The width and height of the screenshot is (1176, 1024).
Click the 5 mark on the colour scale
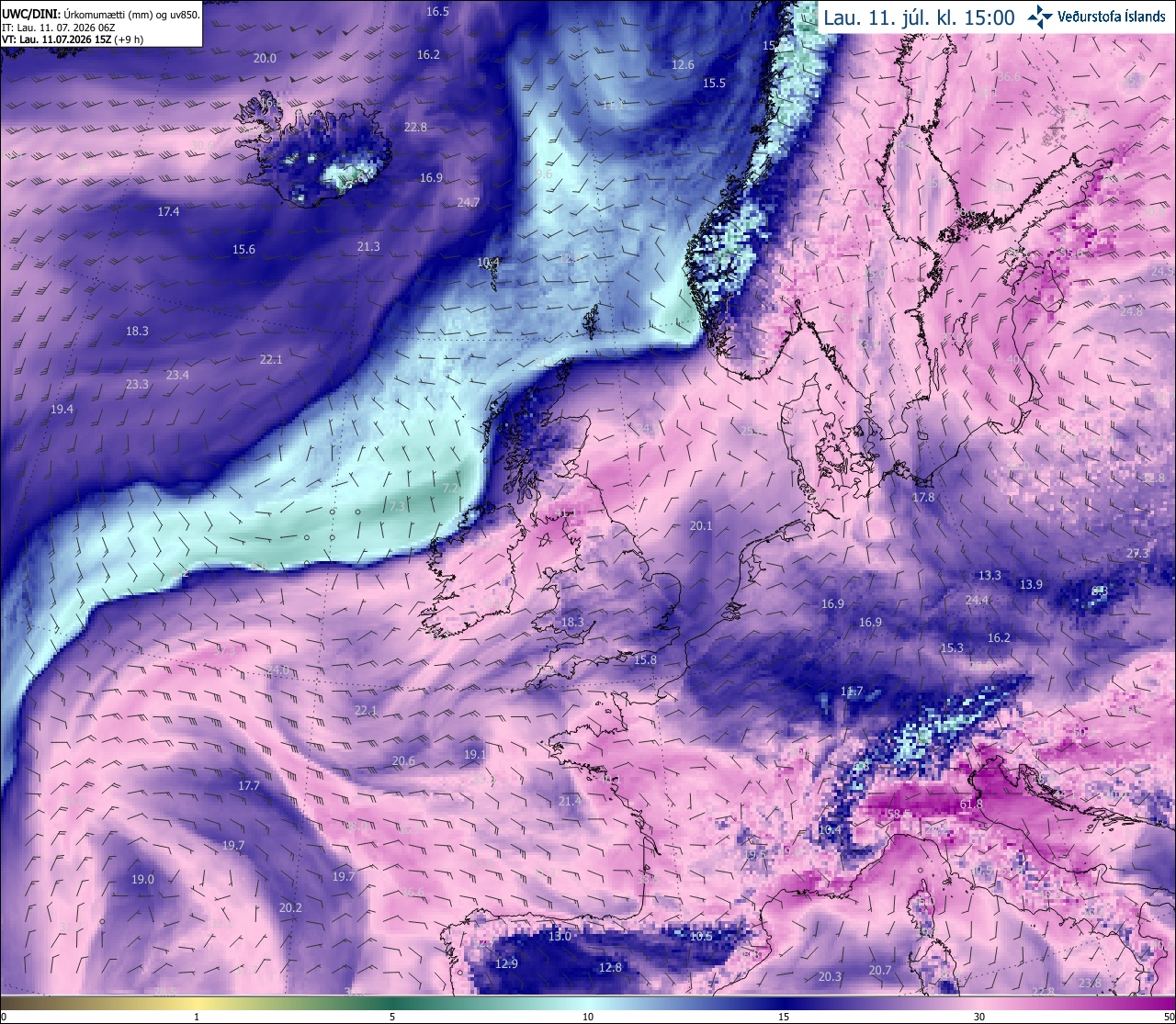(x=392, y=1017)
